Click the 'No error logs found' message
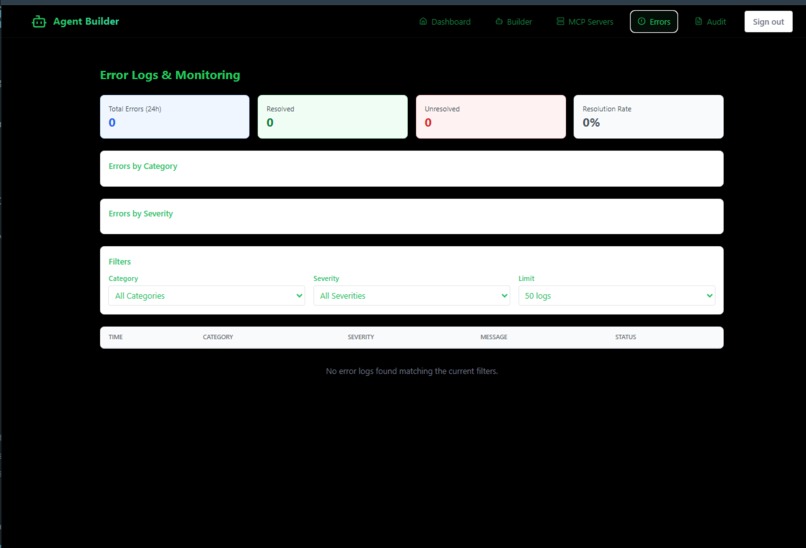This screenshot has width=806, height=548. pos(412,371)
